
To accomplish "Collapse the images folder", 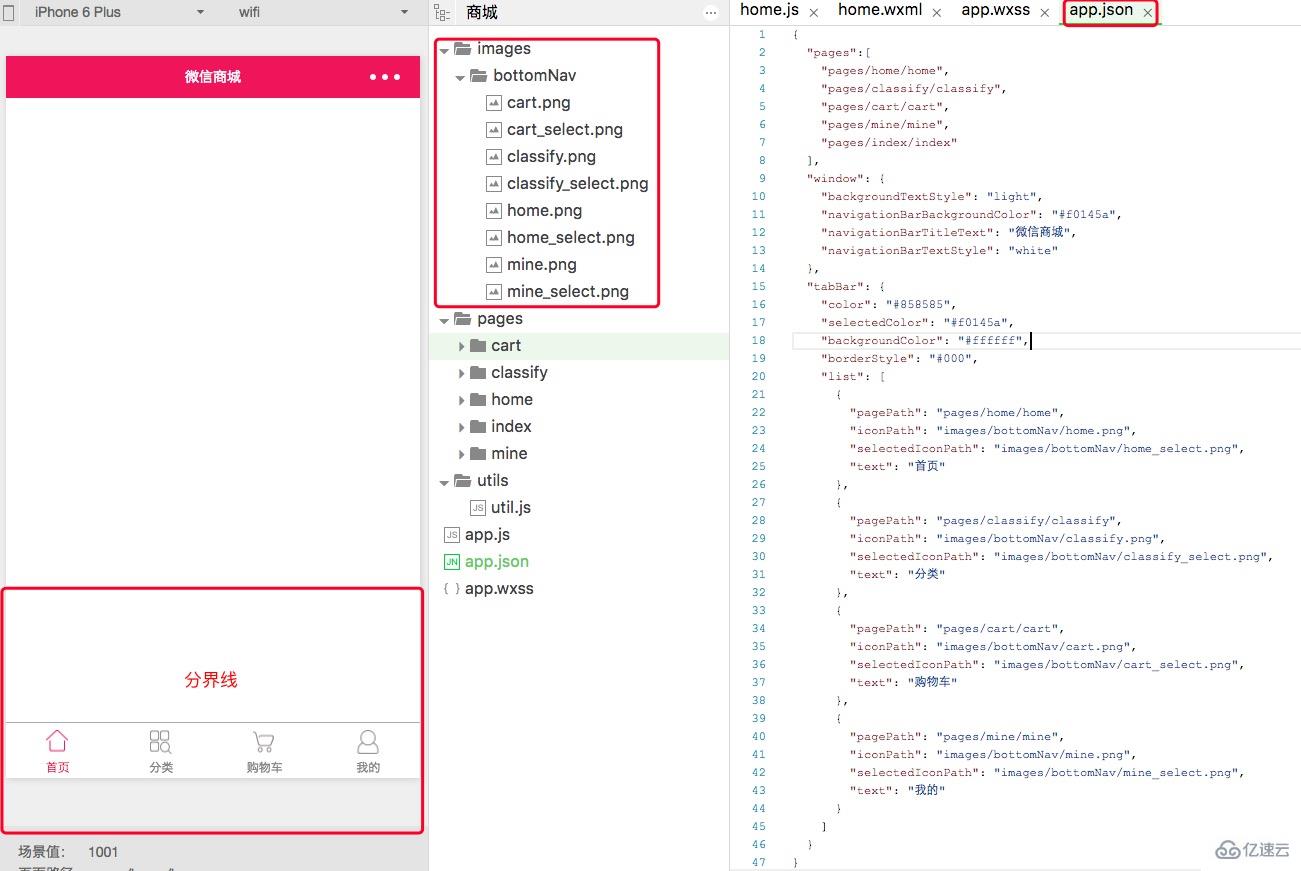I will coord(444,49).
